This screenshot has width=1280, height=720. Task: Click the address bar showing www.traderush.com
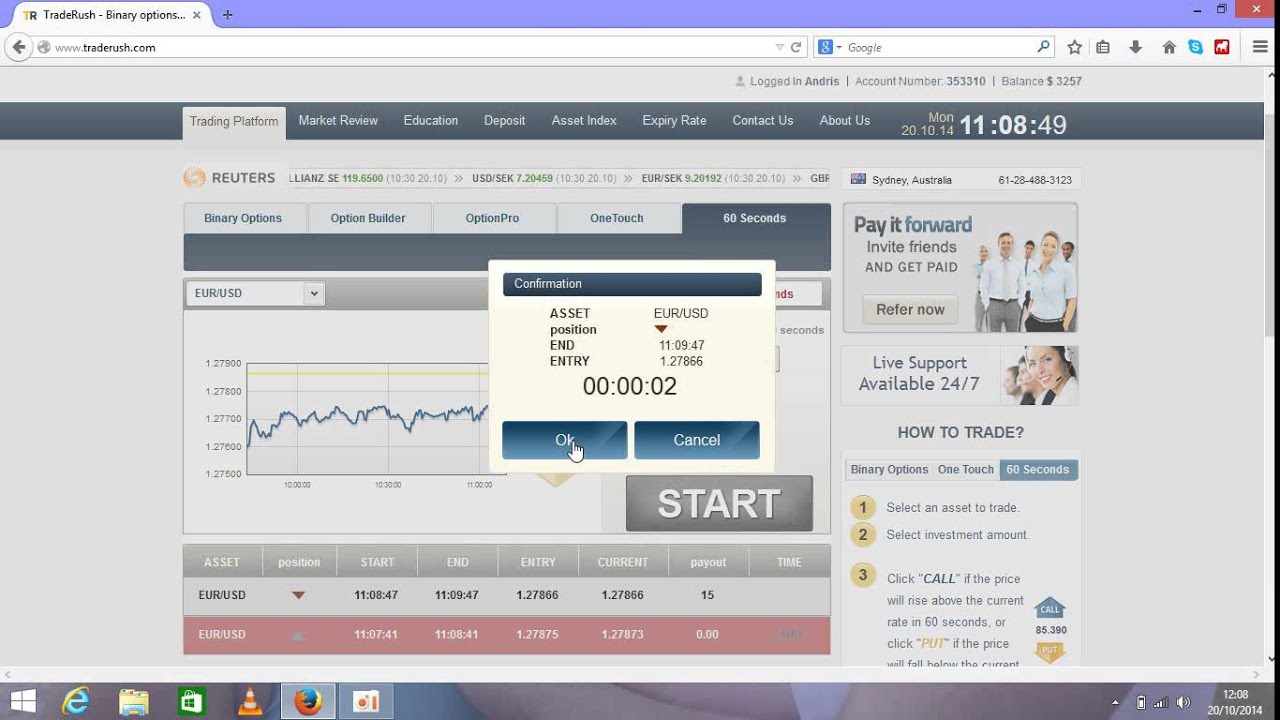coord(410,47)
